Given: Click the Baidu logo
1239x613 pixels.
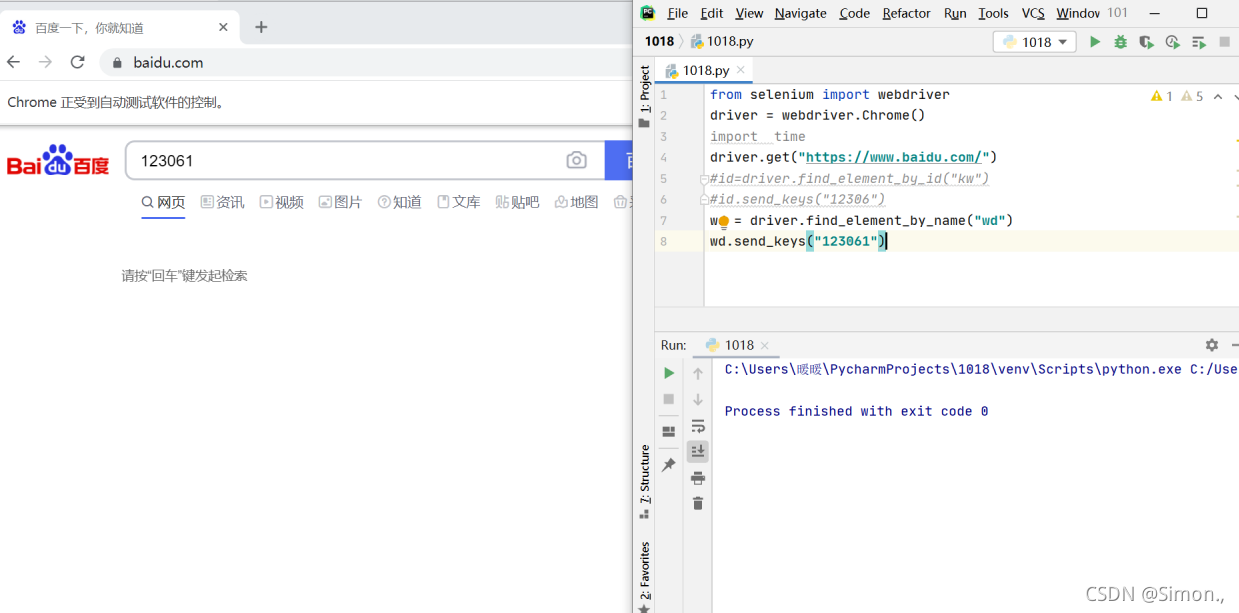Looking at the screenshot, I should [58, 161].
